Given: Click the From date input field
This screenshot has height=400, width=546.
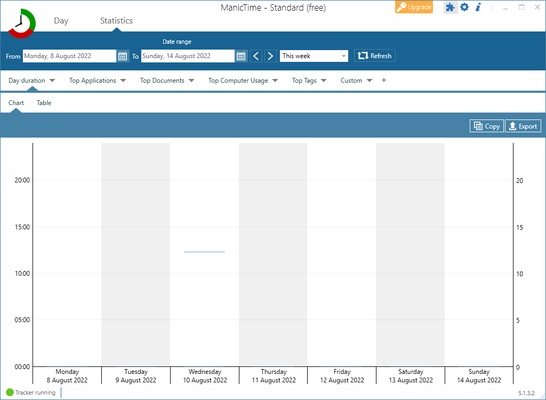Looking at the screenshot, I should 69,56.
